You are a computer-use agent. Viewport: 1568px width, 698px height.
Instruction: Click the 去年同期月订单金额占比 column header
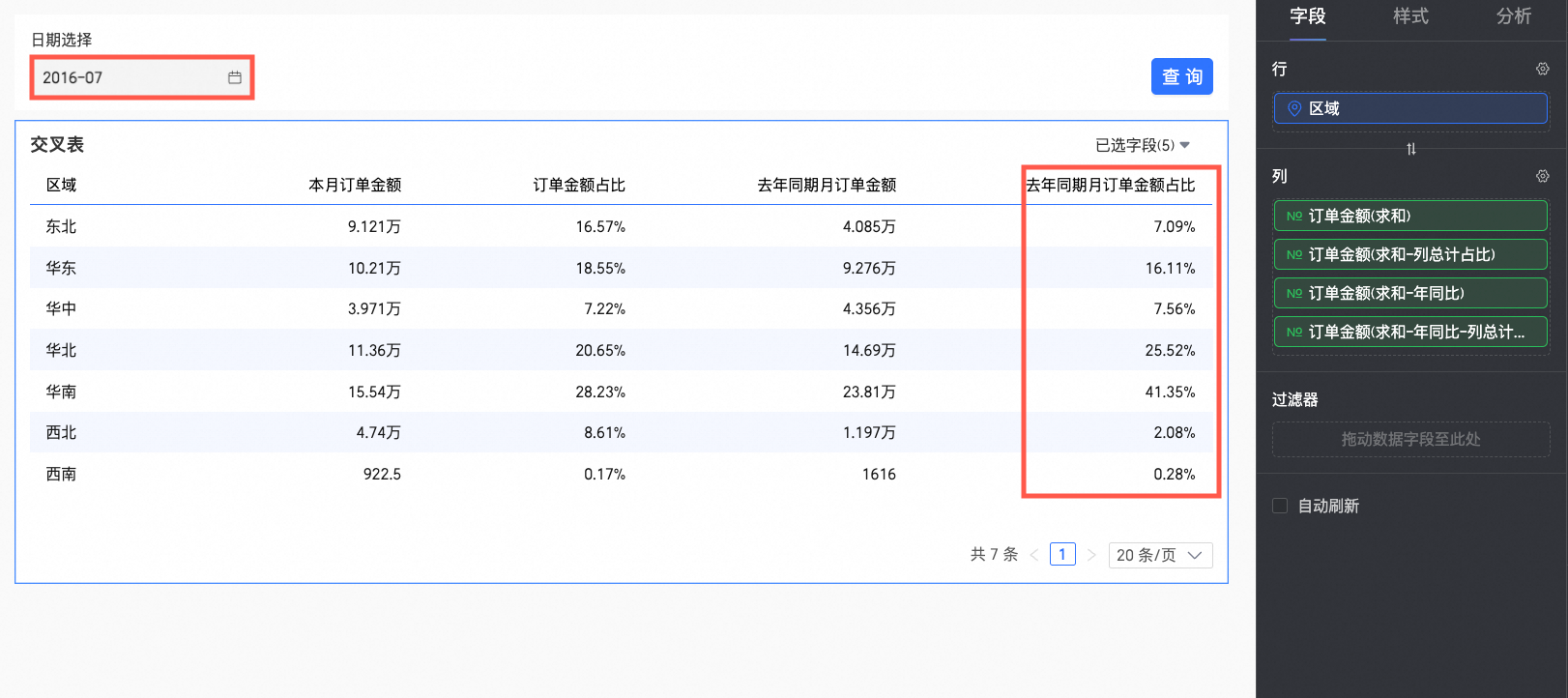pos(1111,185)
